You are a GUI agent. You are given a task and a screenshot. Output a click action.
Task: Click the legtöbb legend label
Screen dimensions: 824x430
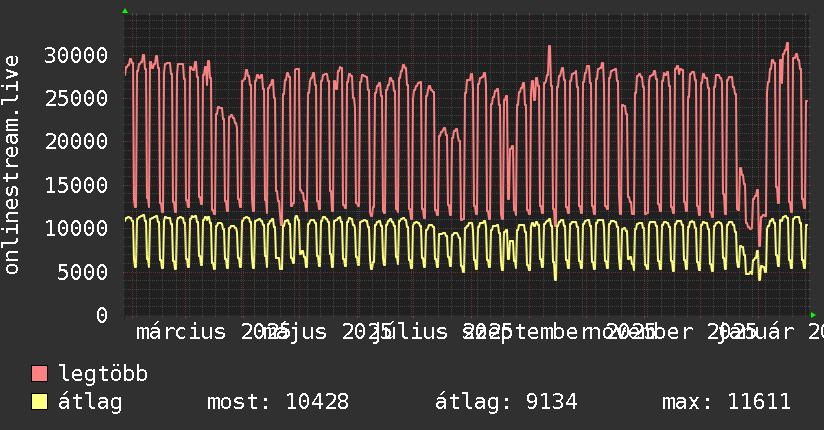(x=103, y=373)
